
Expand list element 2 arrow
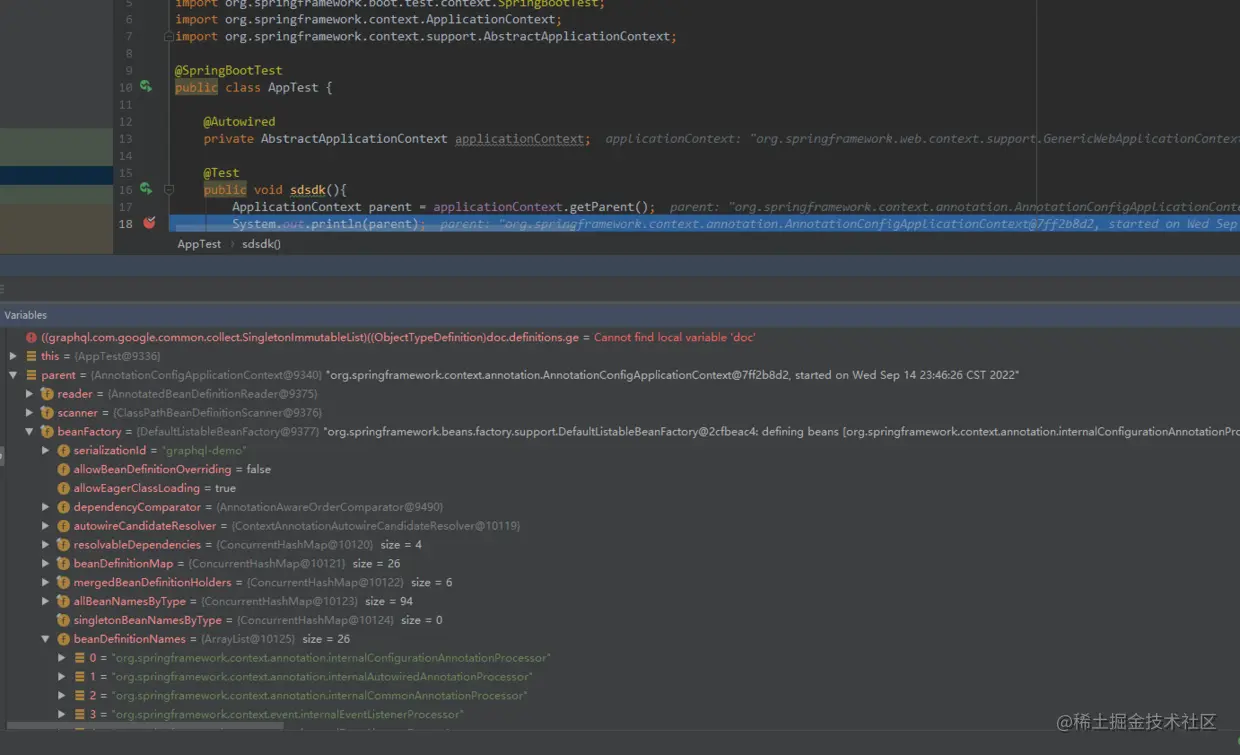click(61, 695)
